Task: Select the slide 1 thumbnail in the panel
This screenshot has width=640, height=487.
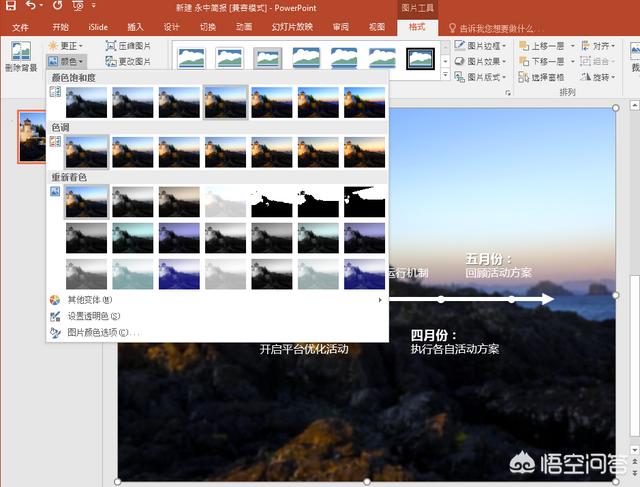Action: (37, 137)
